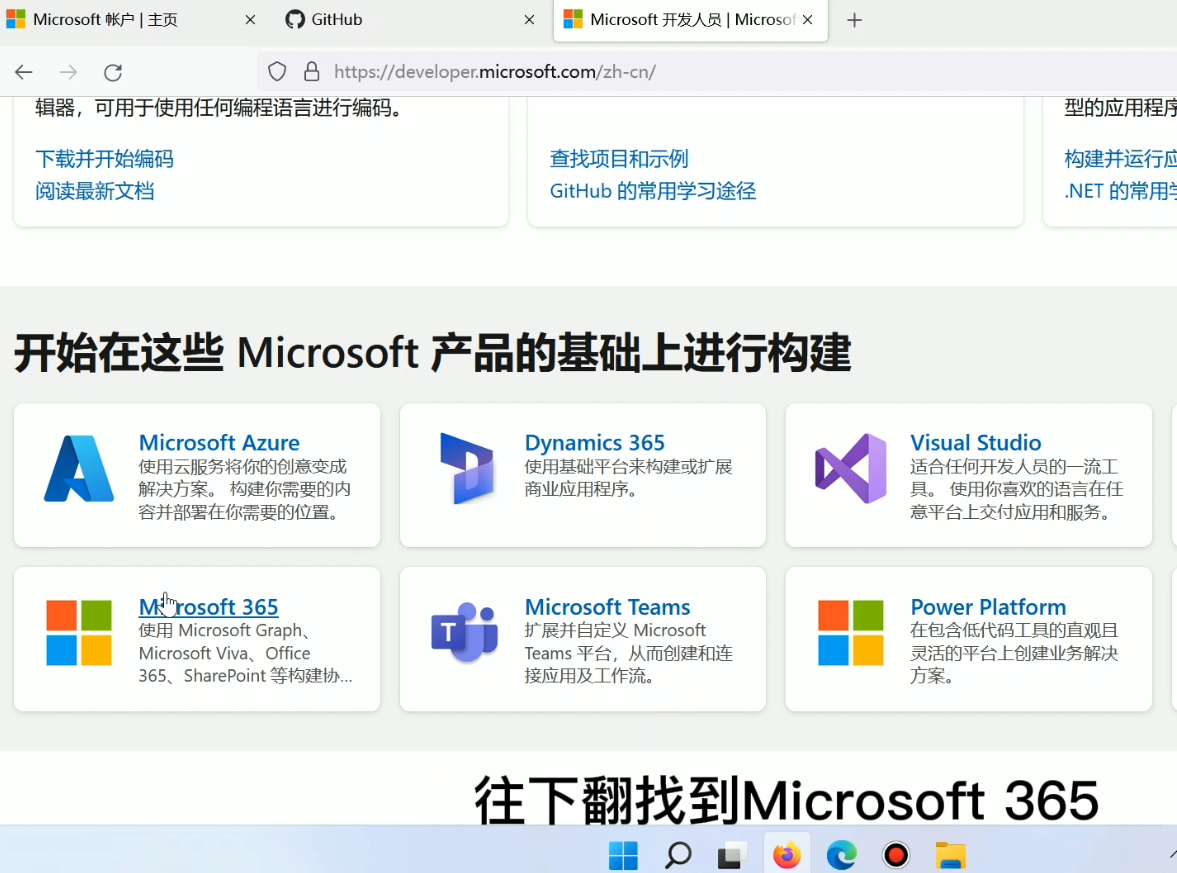
Task: Open the Dynamics 365 title link
Action: point(595,442)
